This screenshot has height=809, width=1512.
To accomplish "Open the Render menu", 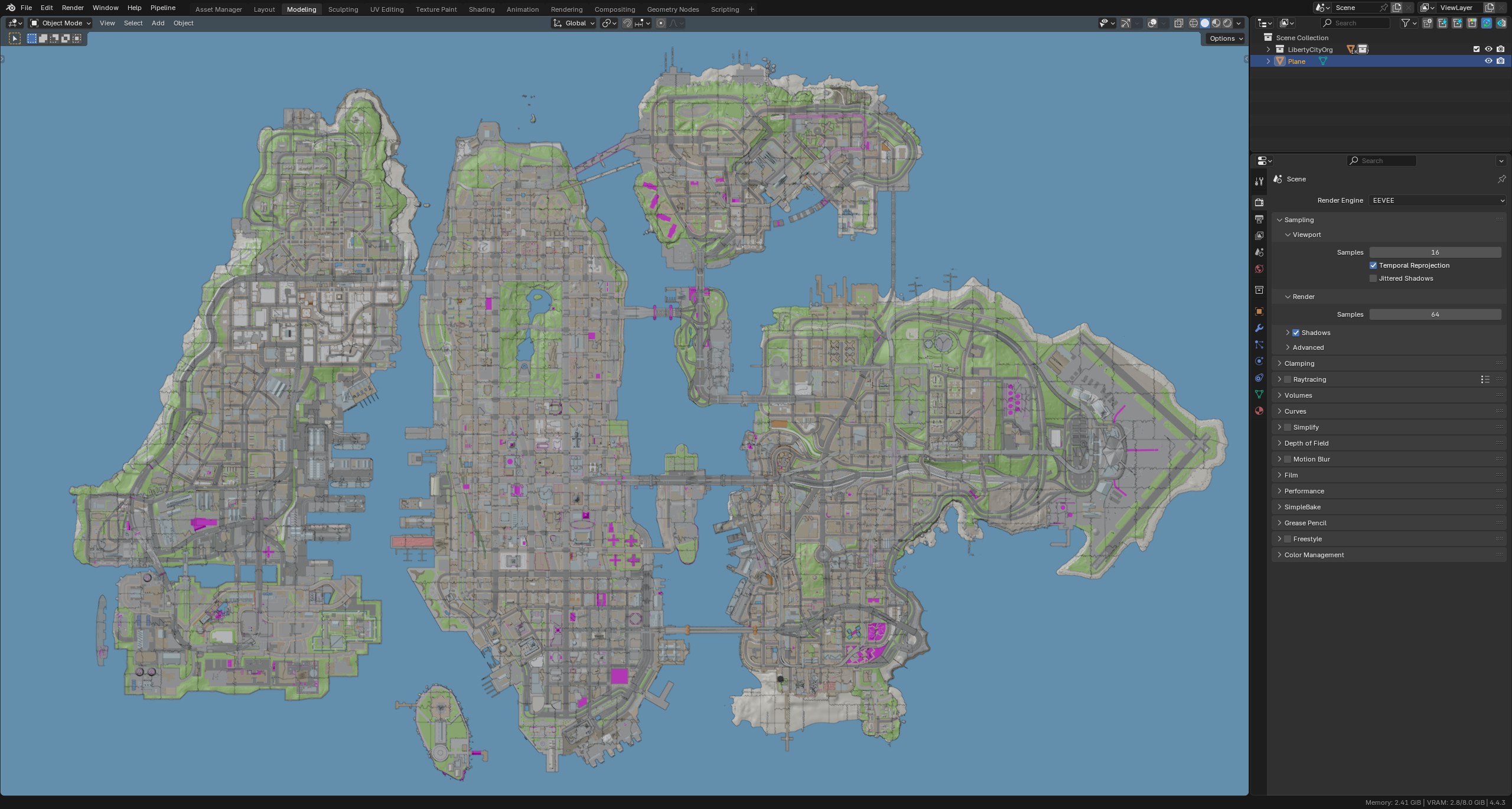I will (73, 8).
